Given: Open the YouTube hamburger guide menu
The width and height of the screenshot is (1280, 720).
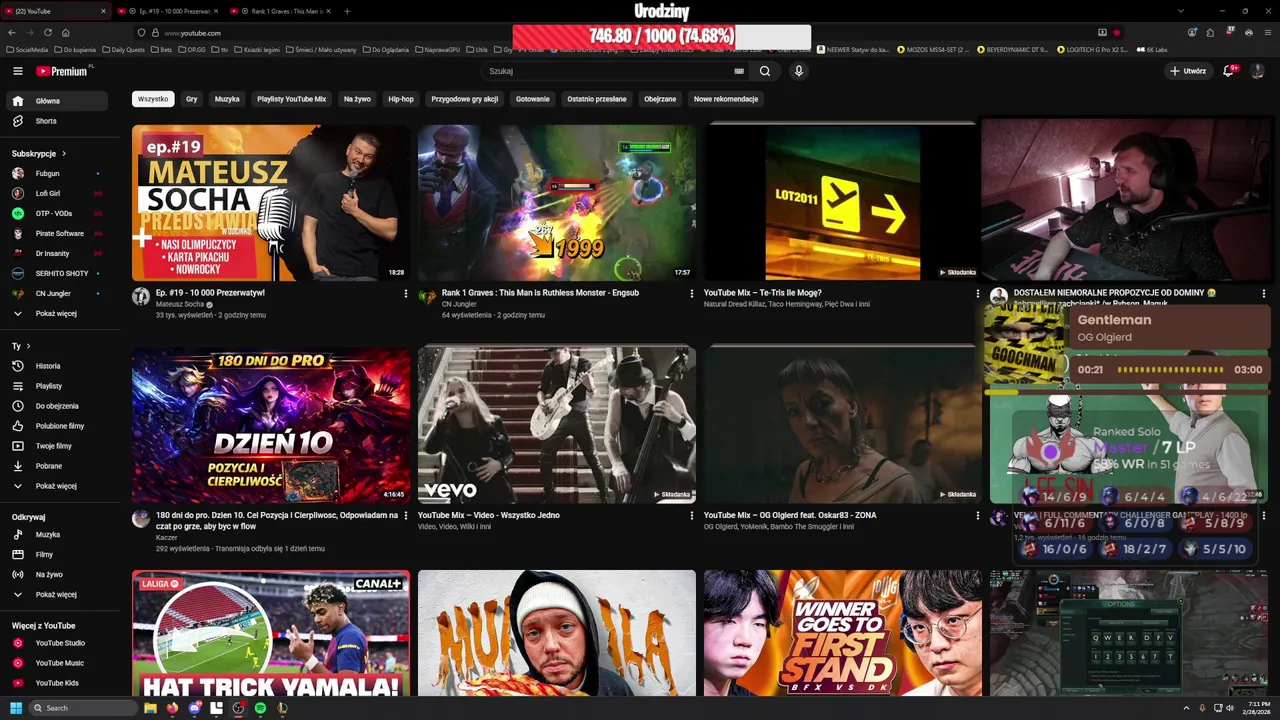Looking at the screenshot, I should coord(17,71).
